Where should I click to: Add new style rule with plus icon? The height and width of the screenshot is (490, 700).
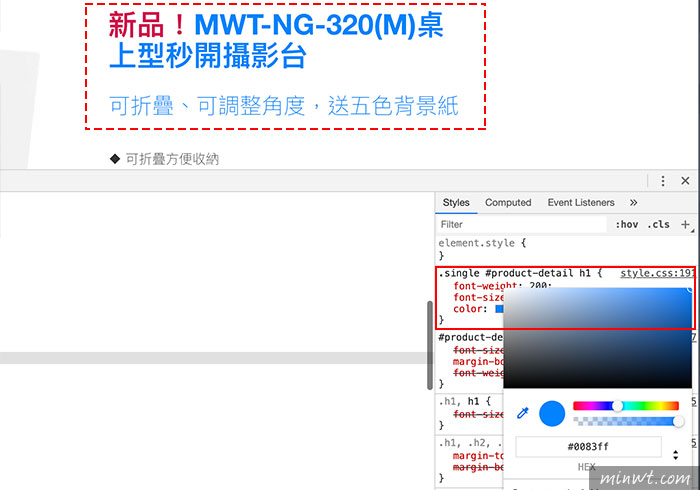685,224
